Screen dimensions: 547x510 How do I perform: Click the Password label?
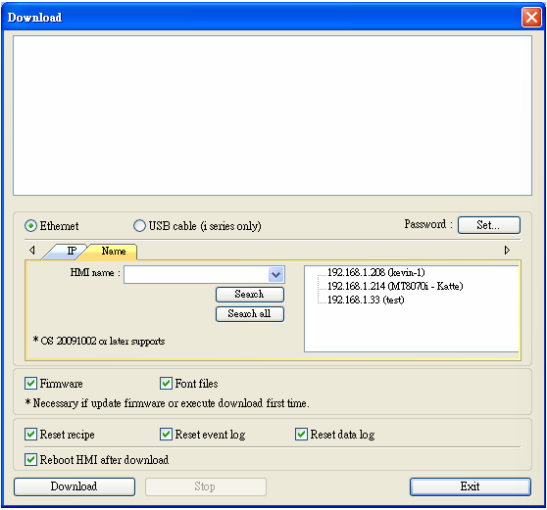click(x=429, y=224)
